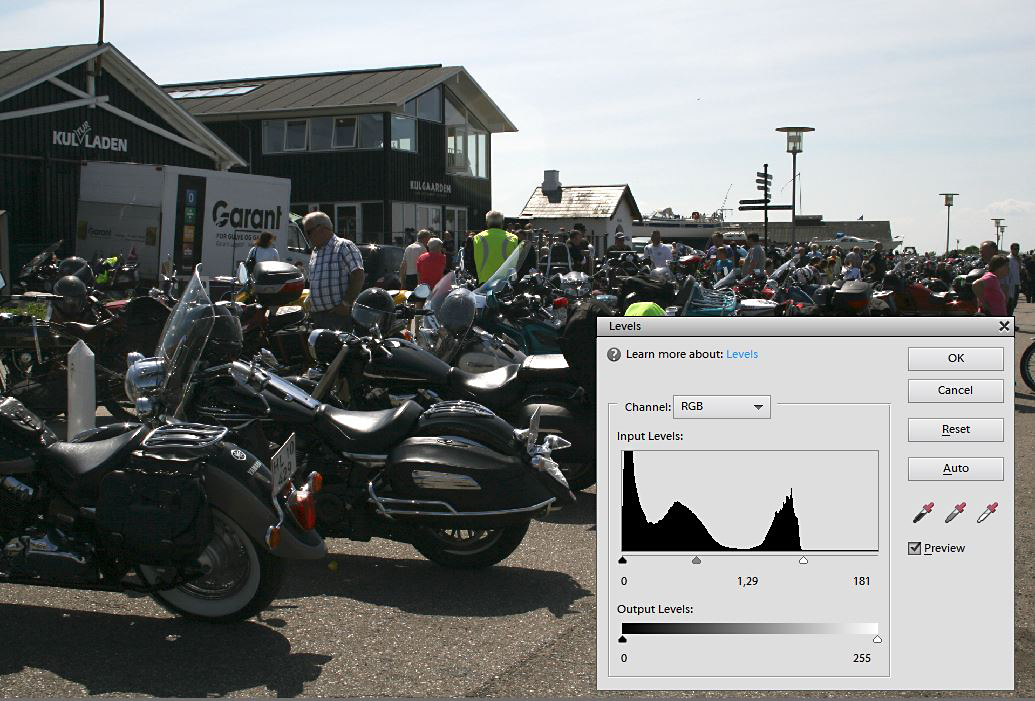Grab the input shadow black slider
This screenshot has width=1035, height=701.
pos(623,561)
